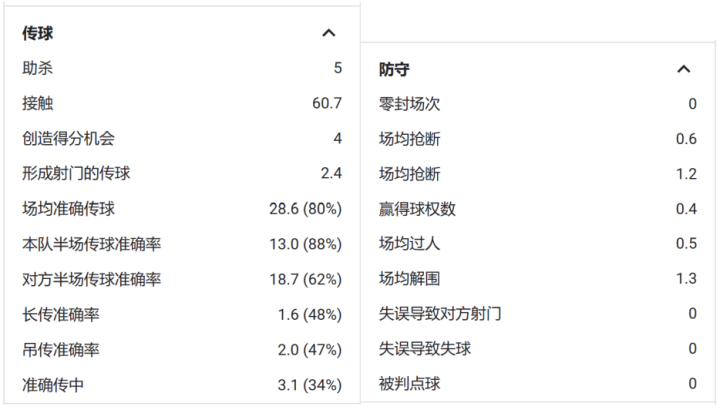Click the 场均准确传球 label
The image size is (720, 410).
[x=68, y=208]
